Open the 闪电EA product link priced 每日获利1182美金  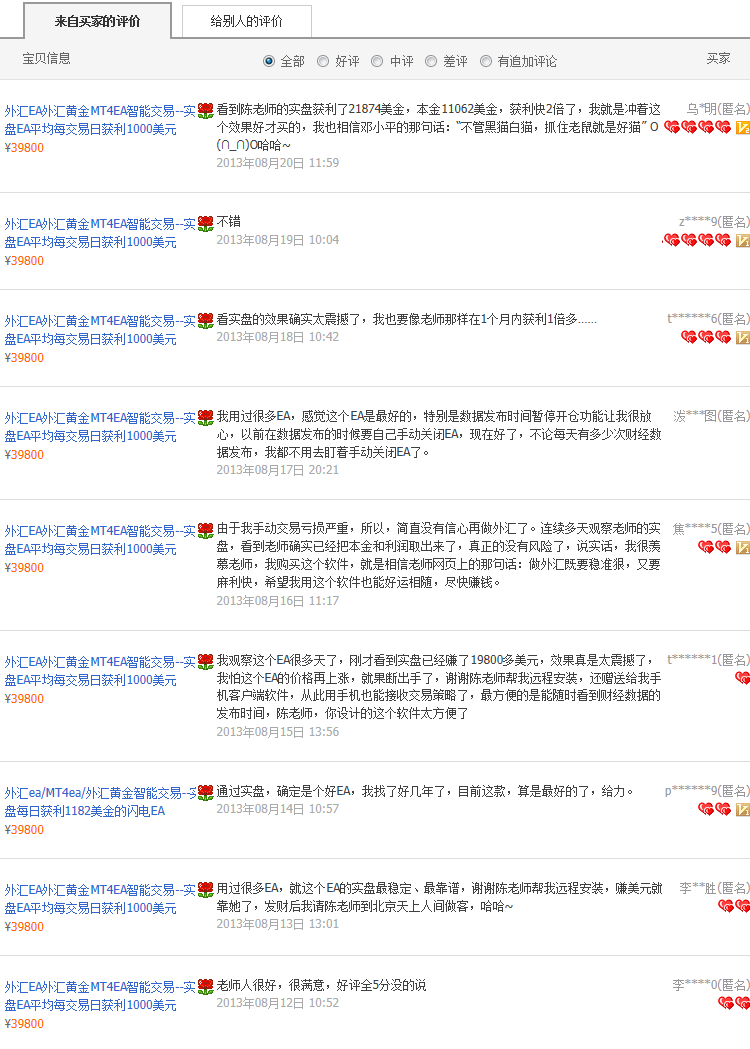100,802
